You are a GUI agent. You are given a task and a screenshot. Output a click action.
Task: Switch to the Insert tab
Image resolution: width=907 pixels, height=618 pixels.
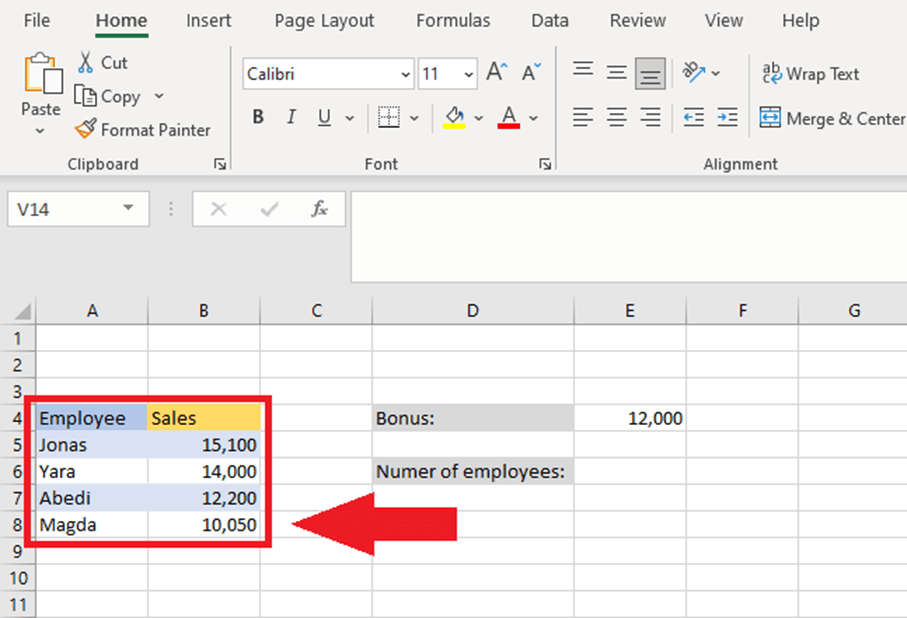tap(208, 21)
